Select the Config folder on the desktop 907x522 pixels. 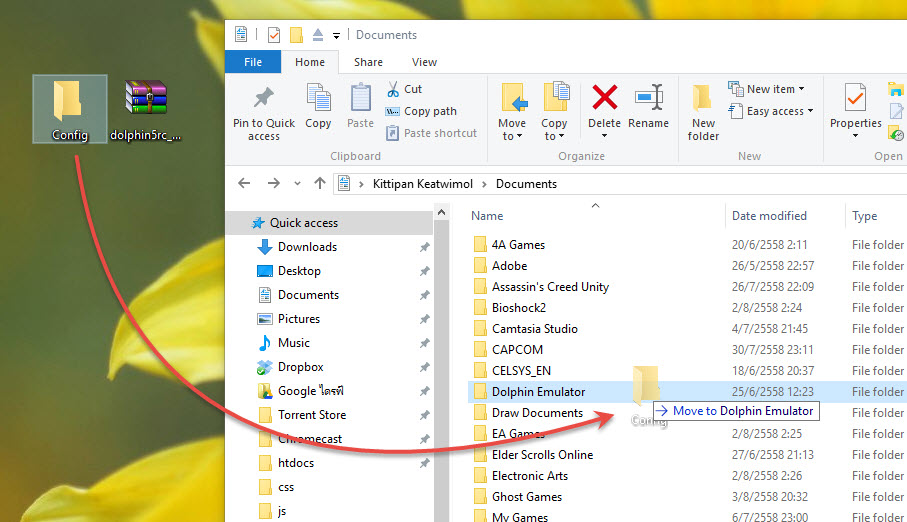[x=69, y=109]
